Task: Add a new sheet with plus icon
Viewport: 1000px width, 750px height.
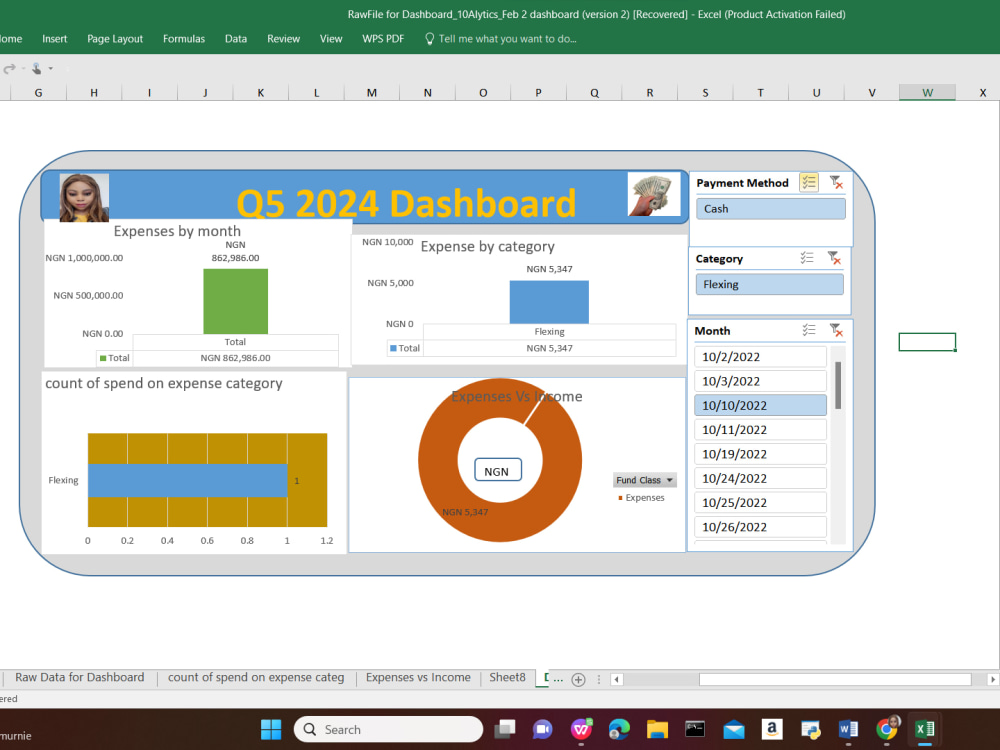Action: 578,680
